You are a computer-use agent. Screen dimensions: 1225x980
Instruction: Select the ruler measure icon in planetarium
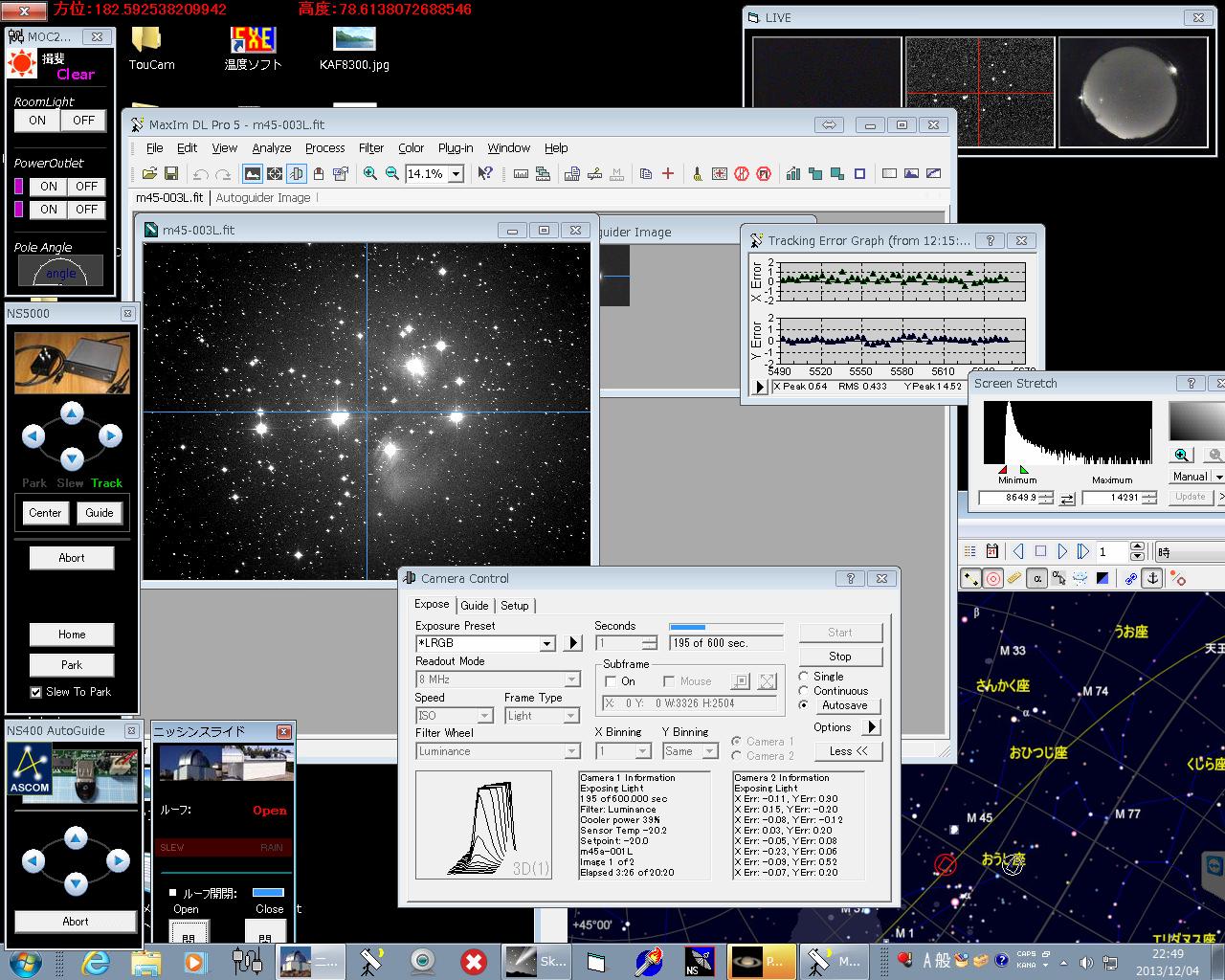pos(1014,578)
